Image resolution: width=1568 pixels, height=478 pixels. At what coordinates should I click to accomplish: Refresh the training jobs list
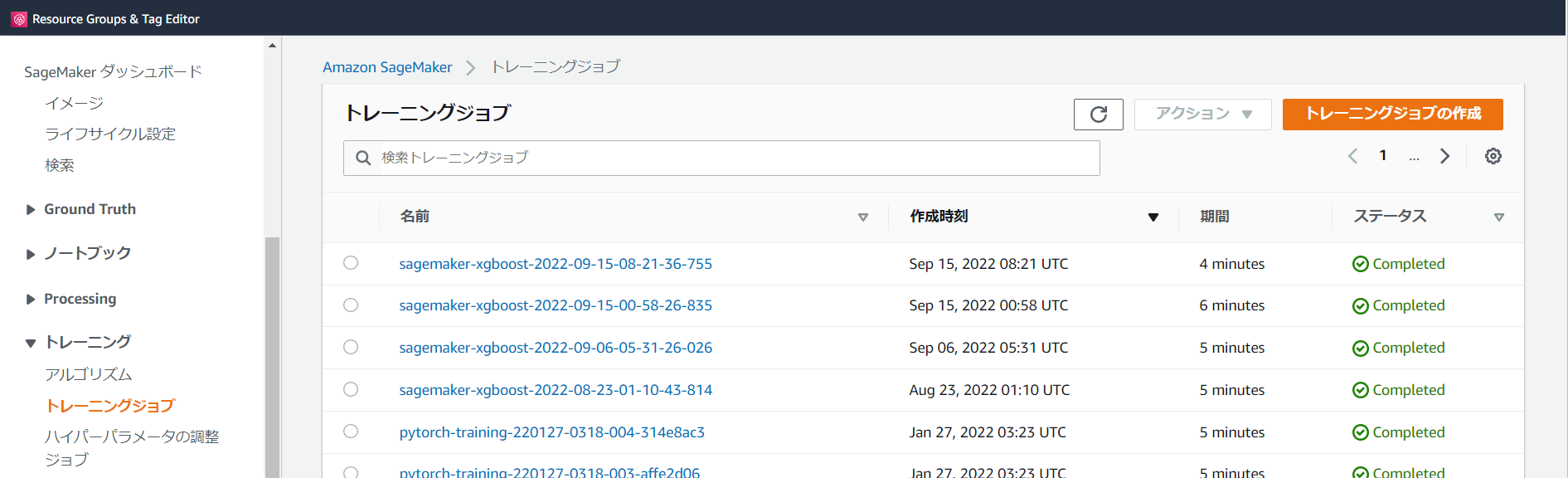1099,114
